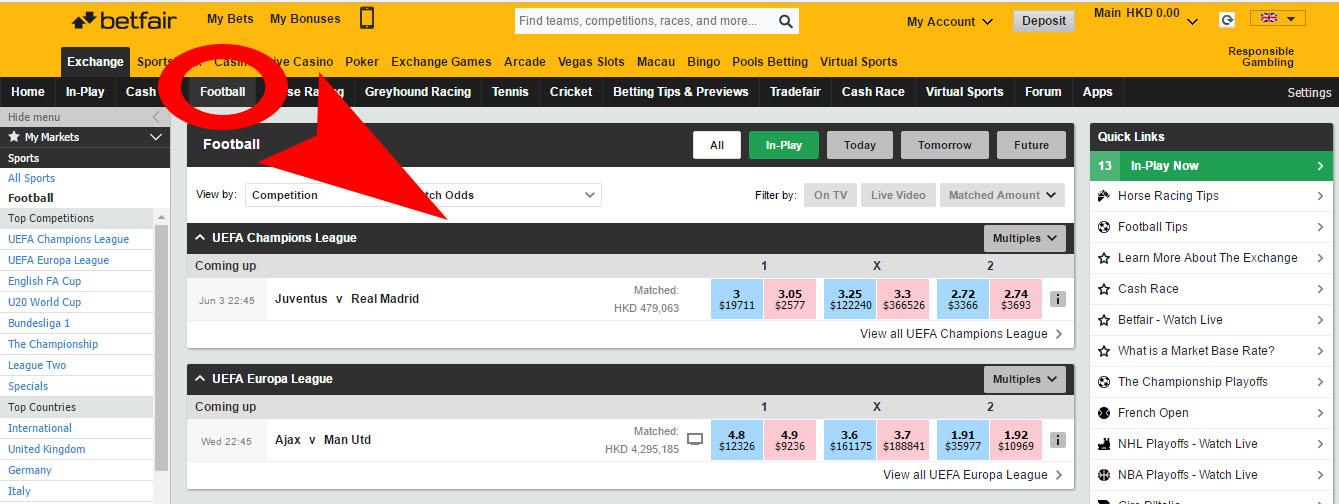Open UEFA Champions League in the sidebar
1339x504 pixels.
coord(69,239)
